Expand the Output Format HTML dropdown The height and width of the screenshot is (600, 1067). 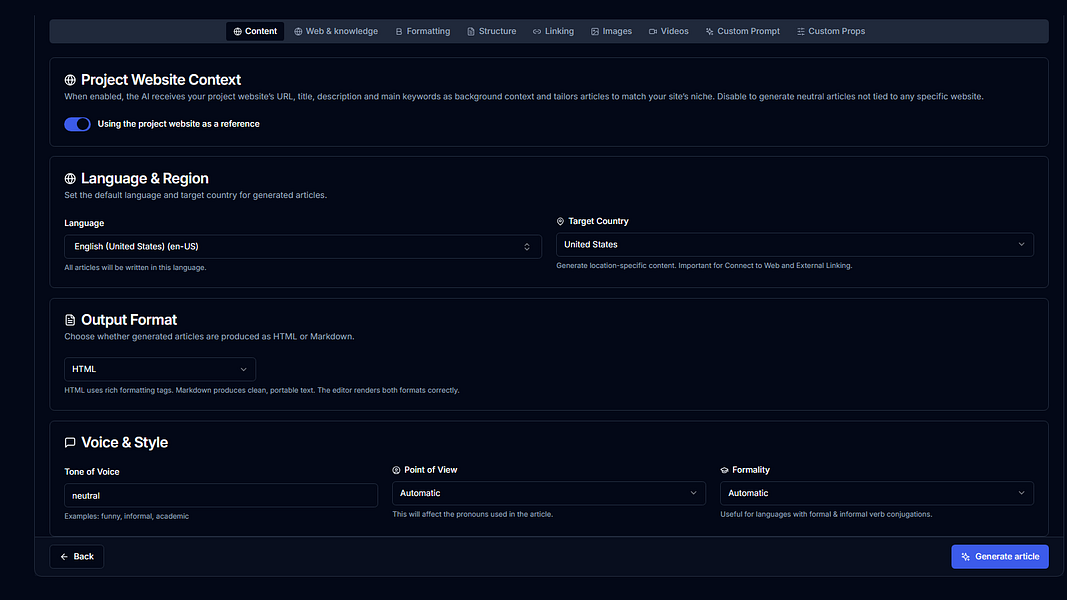160,369
